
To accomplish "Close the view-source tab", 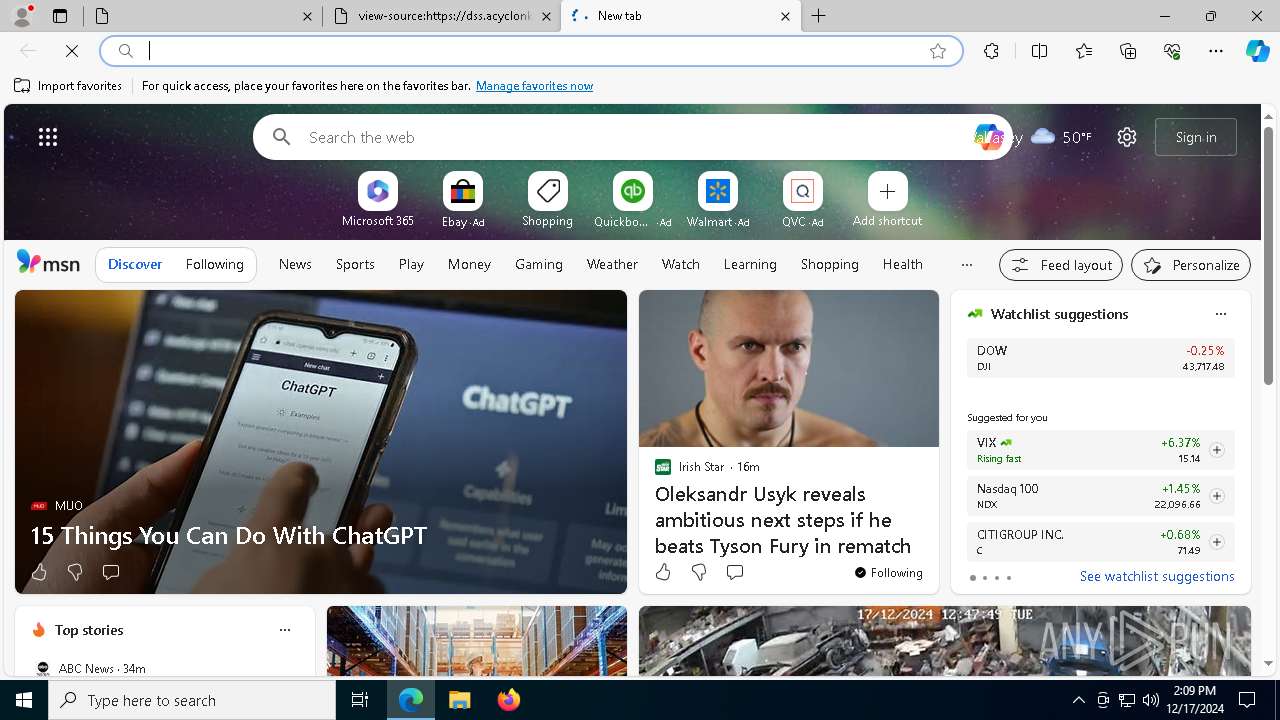I will pyautogui.click(x=547, y=16).
